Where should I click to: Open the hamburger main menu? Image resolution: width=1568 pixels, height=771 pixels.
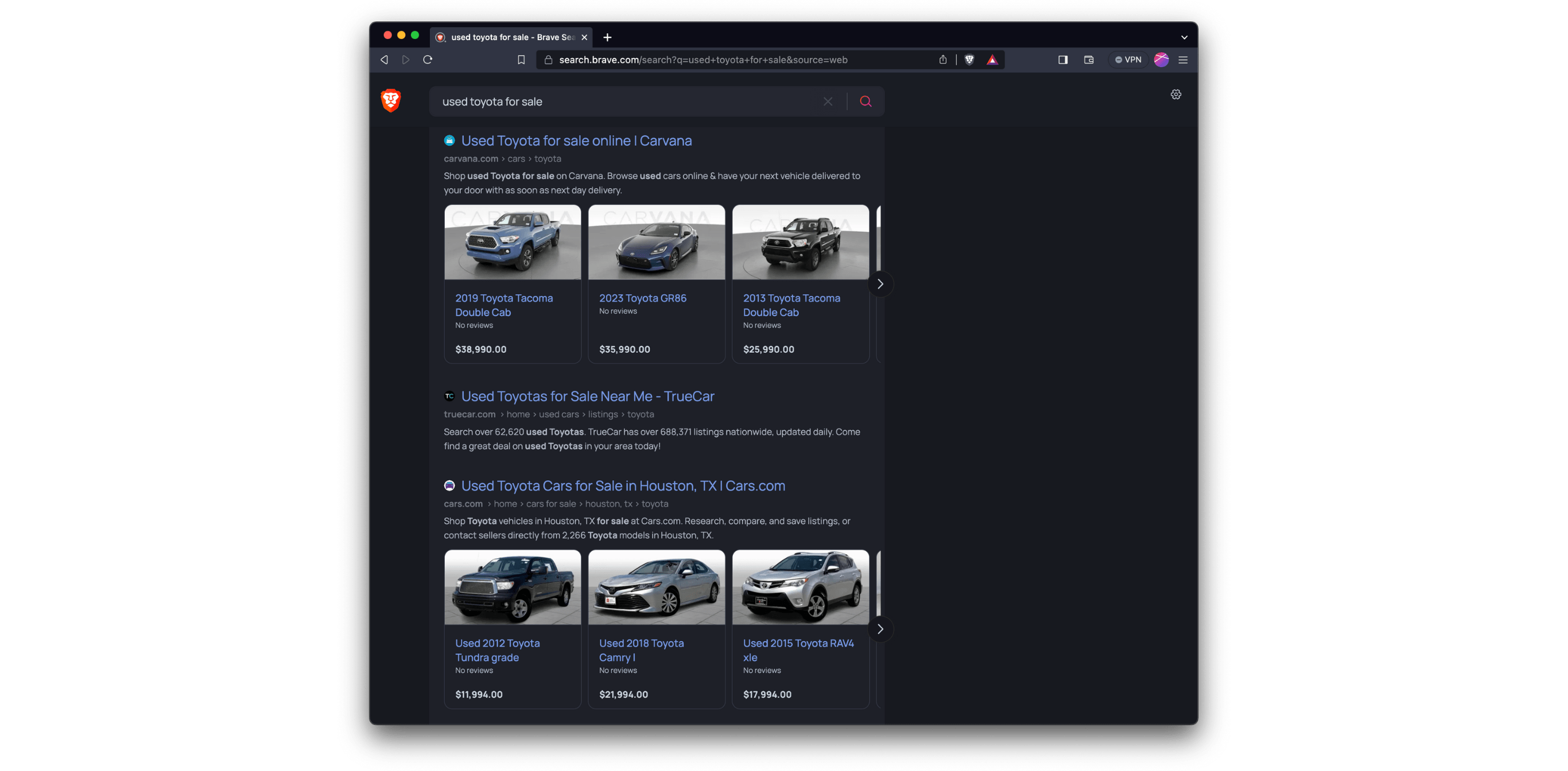pos(1183,60)
